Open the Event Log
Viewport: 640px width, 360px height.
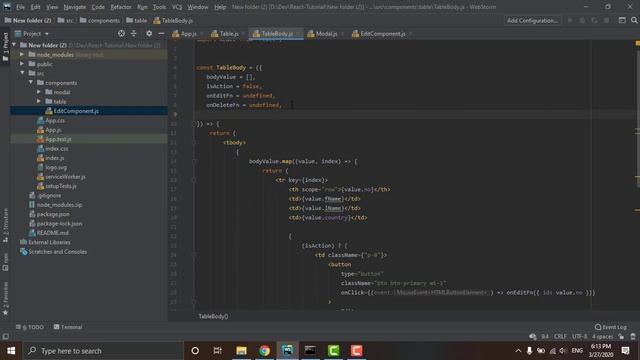[611, 327]
